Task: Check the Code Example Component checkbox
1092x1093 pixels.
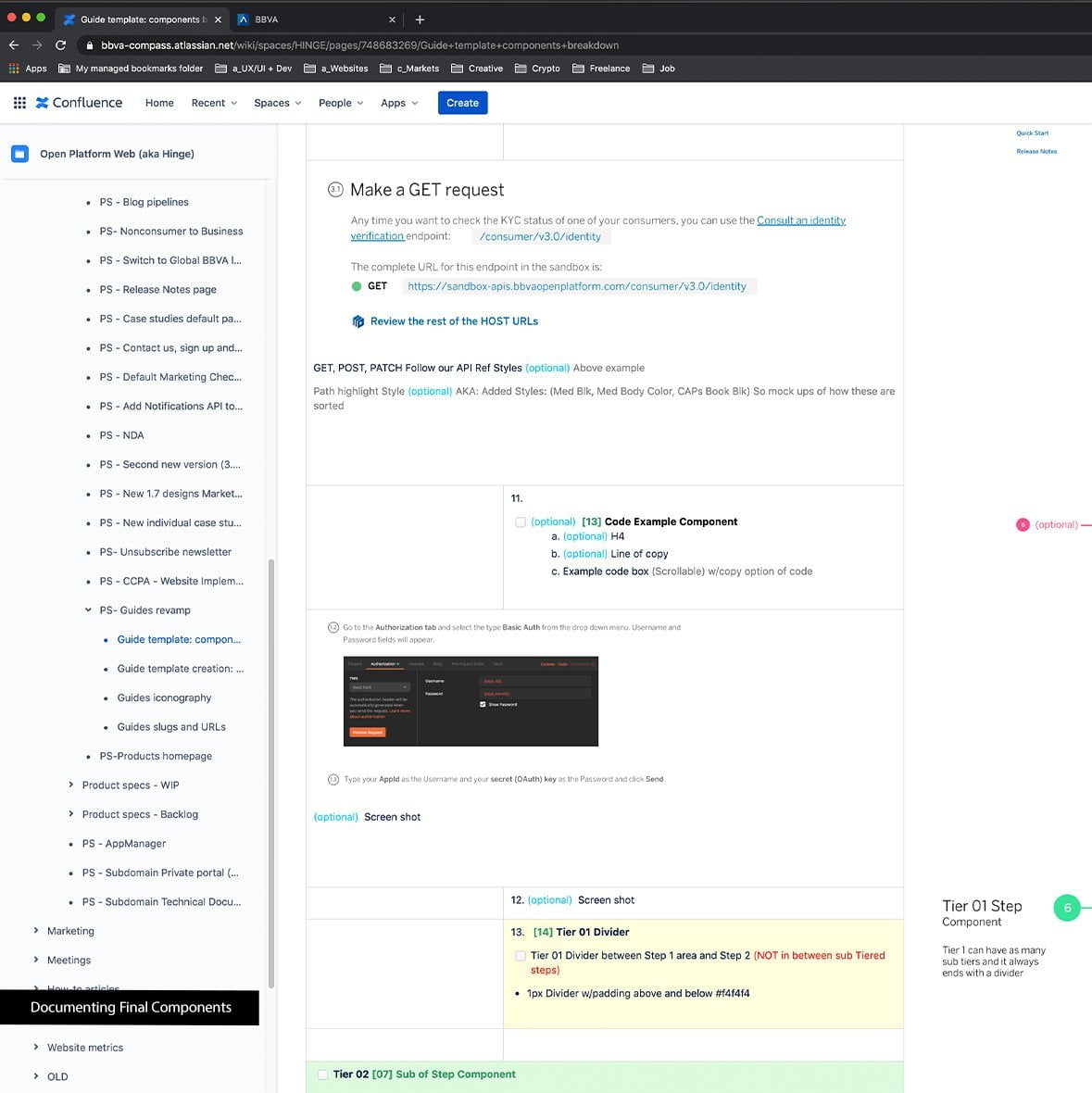Action: pos(521,522)
